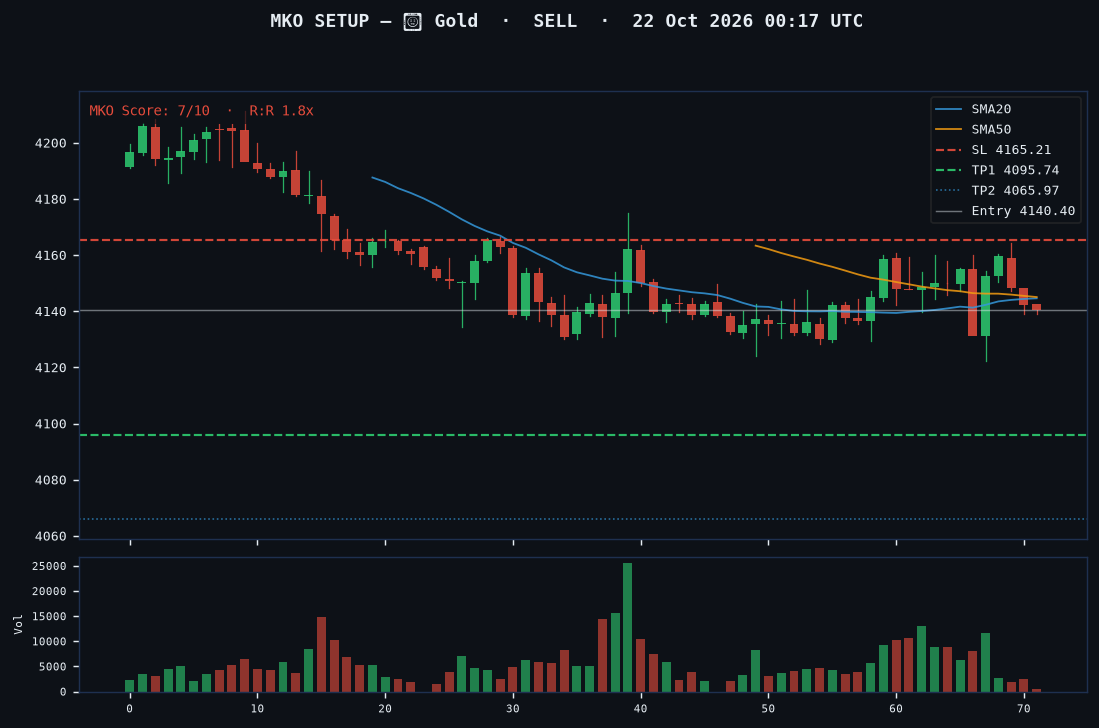Click the 4060 price axis label

pyautogui.click(x=50, y=537)
